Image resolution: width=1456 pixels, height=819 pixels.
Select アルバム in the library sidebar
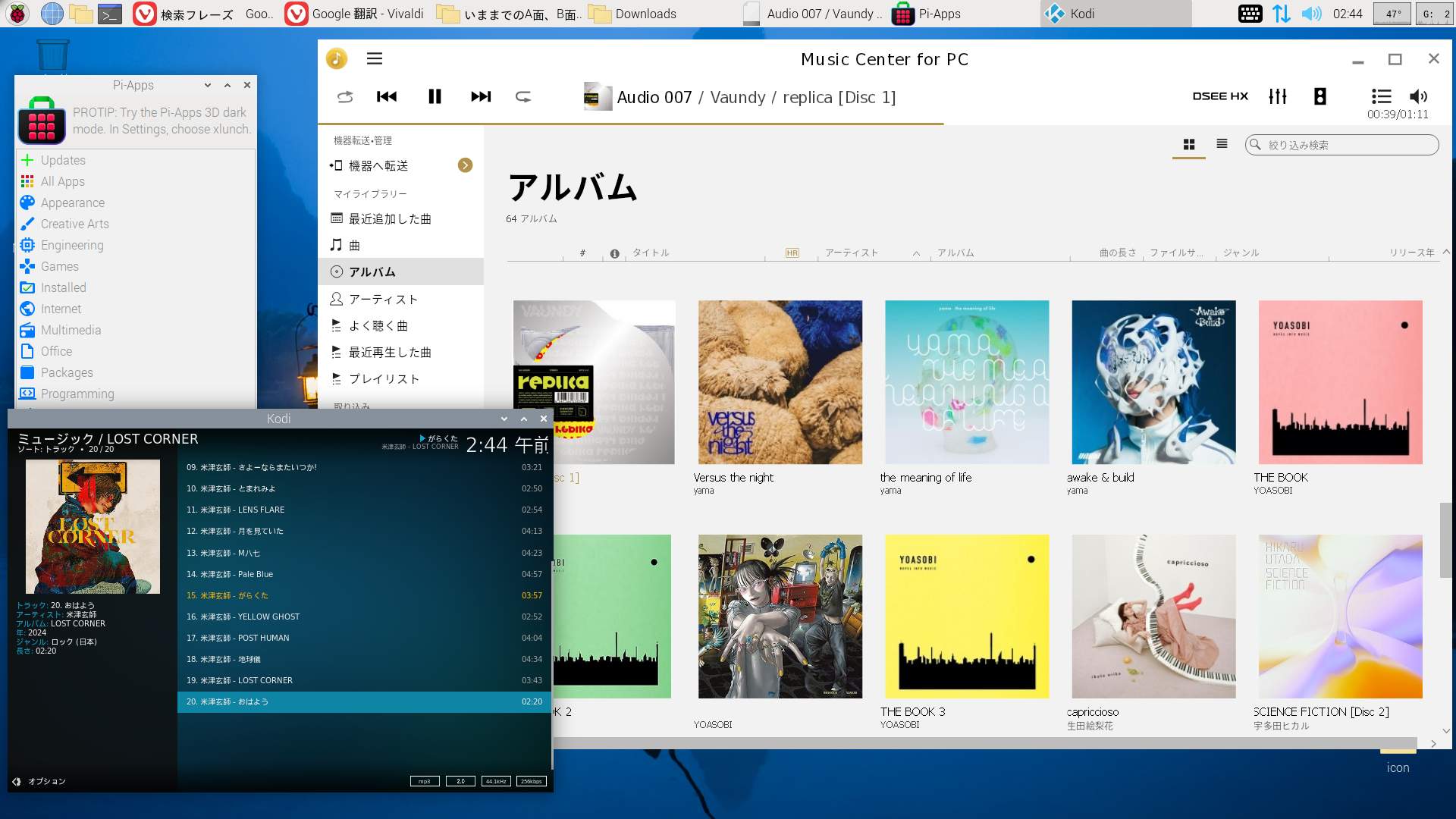400,271
